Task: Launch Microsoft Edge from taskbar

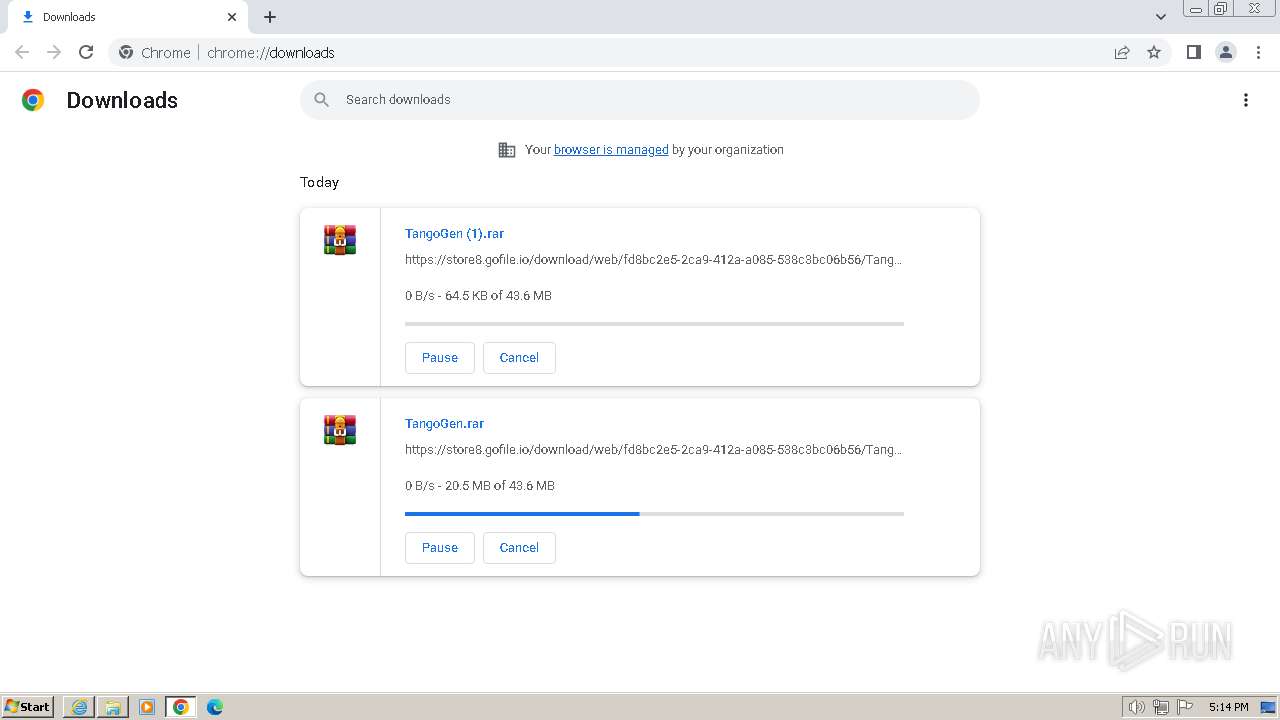Action: [215, 707]
